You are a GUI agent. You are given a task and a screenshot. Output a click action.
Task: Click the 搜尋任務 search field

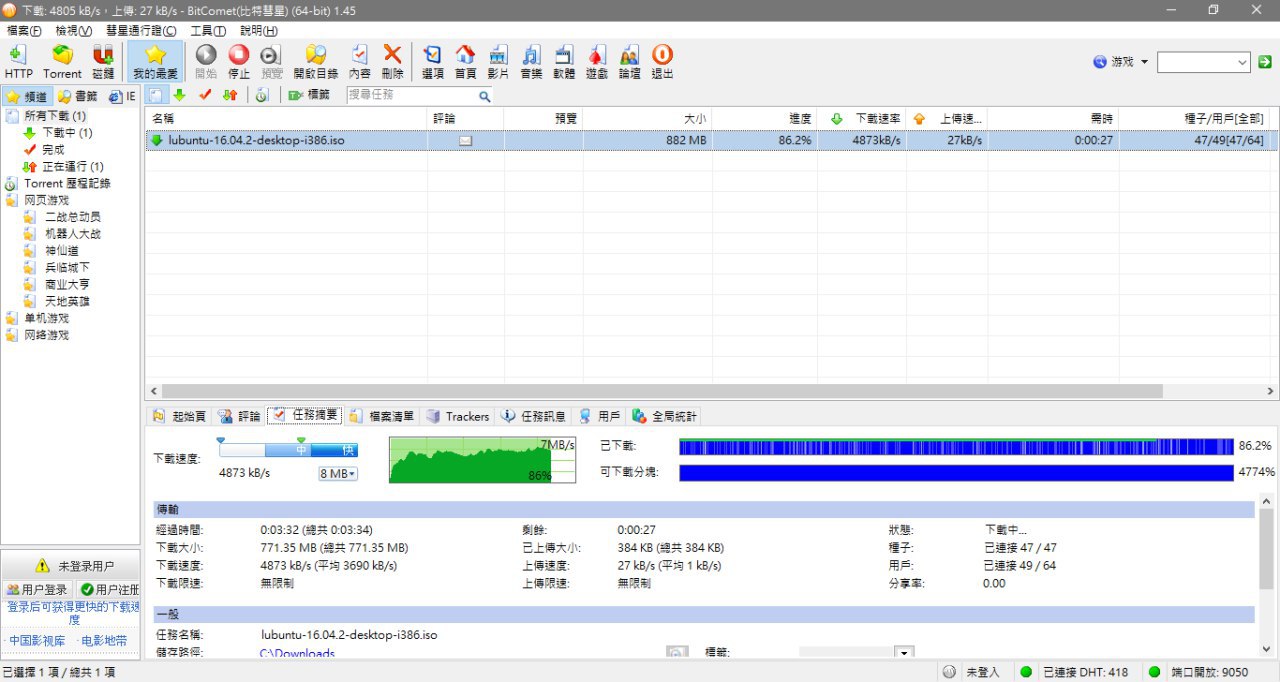(420, 95)
